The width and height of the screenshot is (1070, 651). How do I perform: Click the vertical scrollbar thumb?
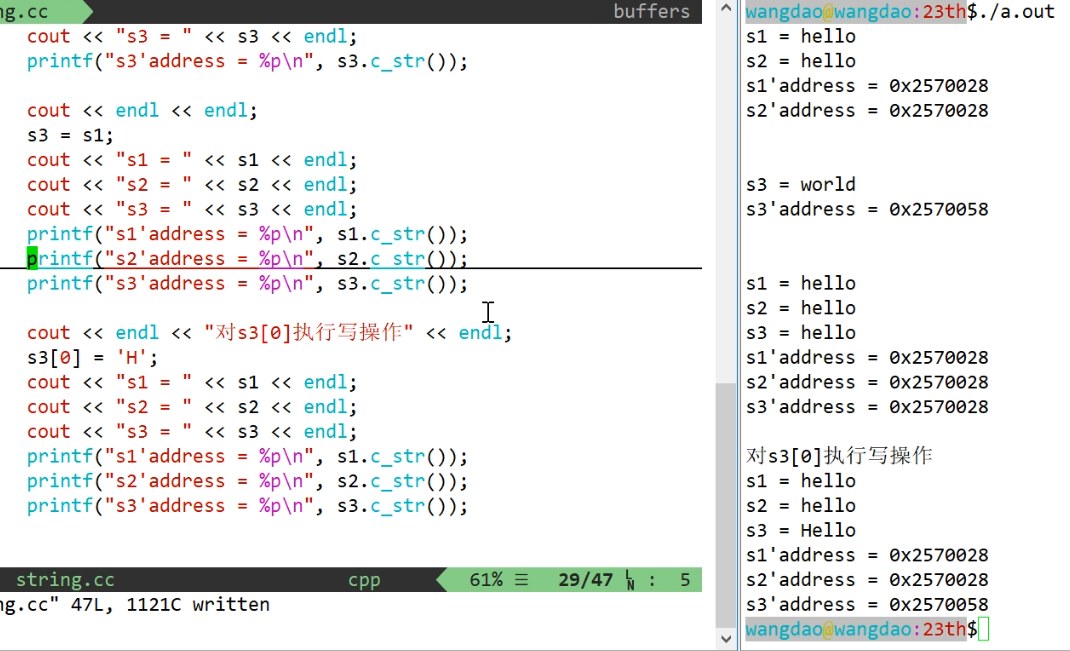(x=726, y=505)
